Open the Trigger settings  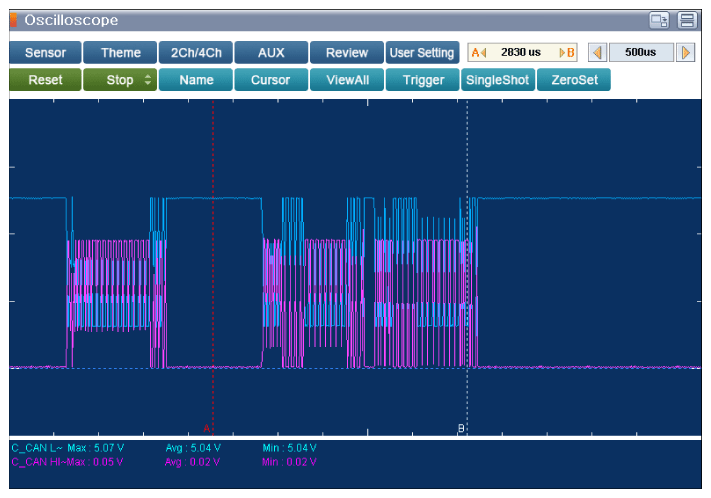(423, 80)
